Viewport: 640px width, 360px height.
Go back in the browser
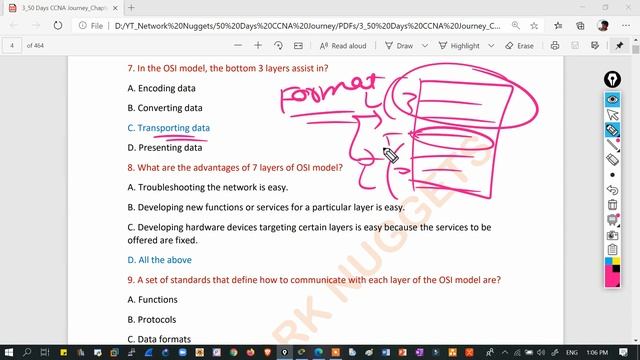click(x=13, y=25)
